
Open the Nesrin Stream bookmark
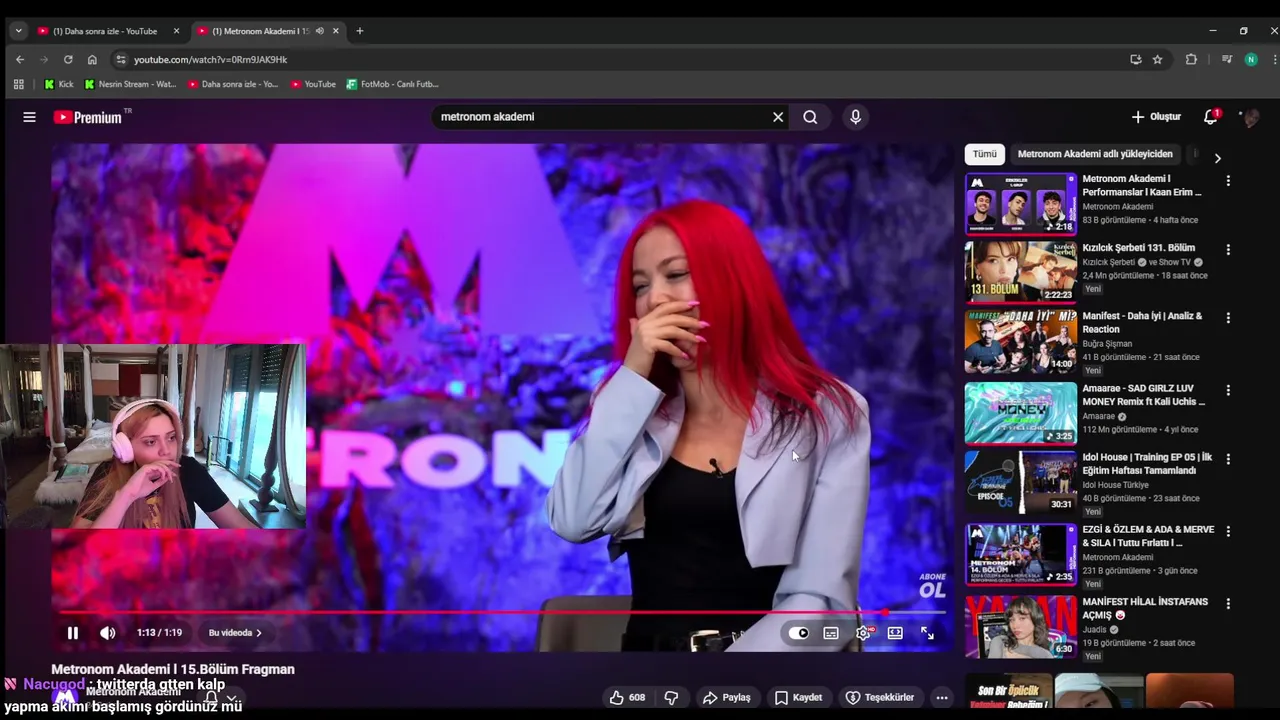130,84
